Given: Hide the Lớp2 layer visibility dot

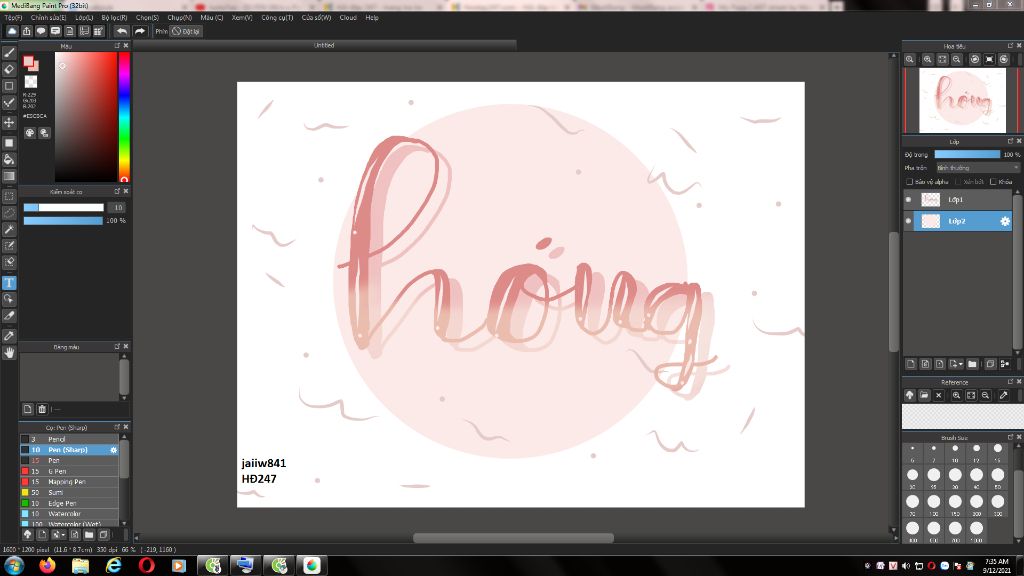Looking at the screenshot, I should coord(908,221).
